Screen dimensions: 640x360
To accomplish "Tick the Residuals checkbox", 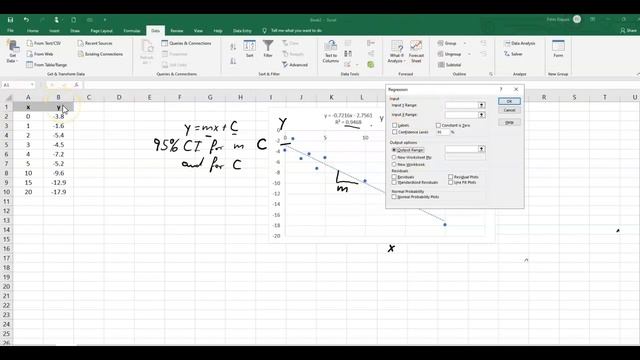I will (x=394, y=177).
